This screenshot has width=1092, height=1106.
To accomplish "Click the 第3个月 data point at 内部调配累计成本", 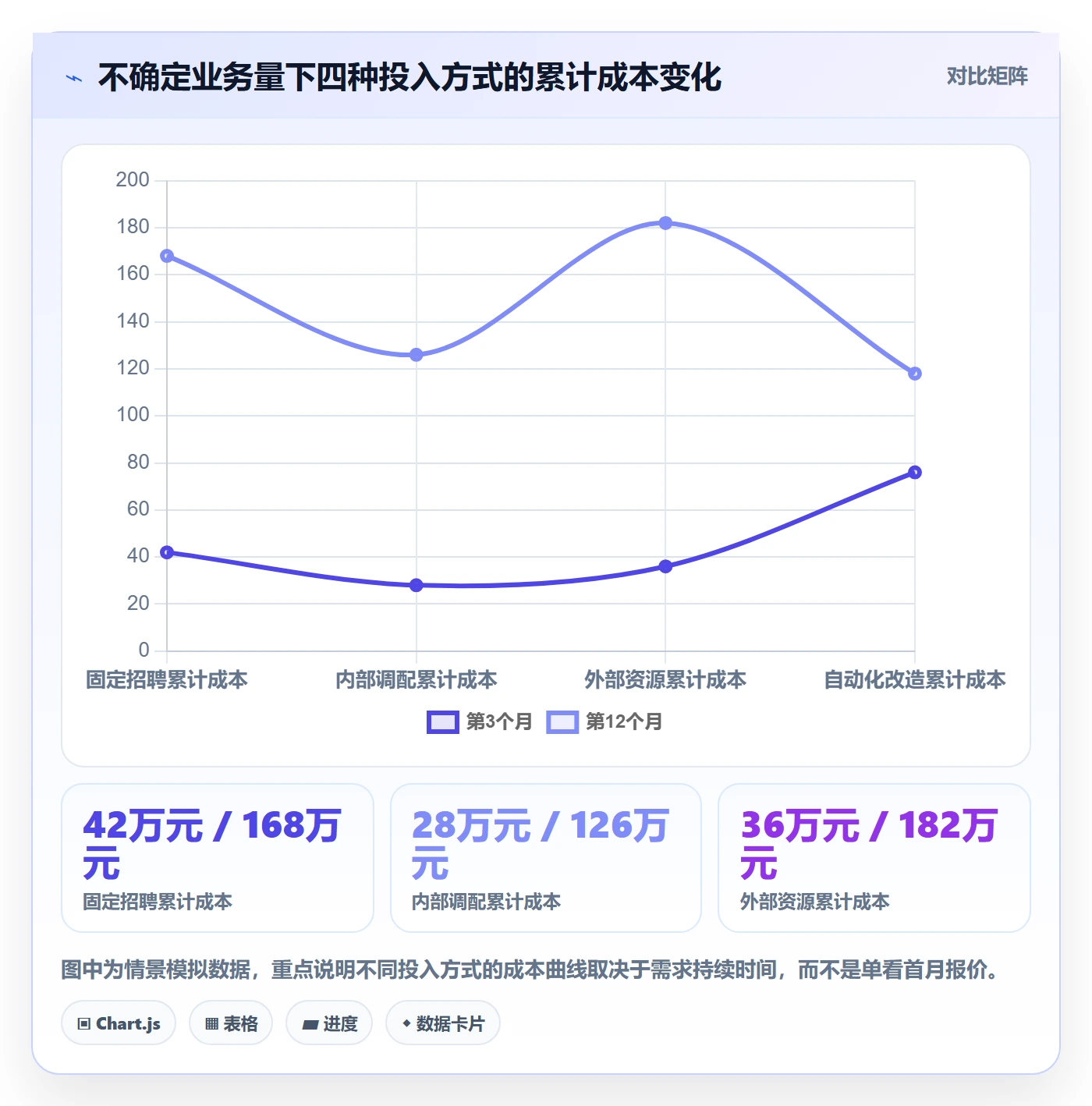I will click(x=417, y=585).
